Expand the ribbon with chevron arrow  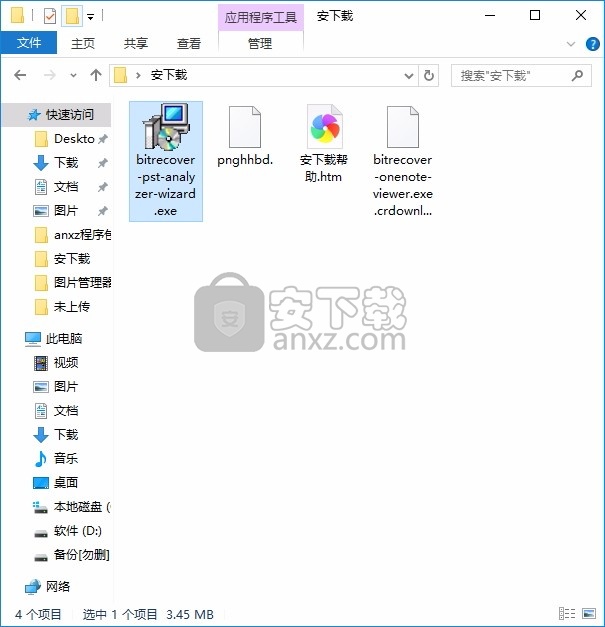coord(571,44)
